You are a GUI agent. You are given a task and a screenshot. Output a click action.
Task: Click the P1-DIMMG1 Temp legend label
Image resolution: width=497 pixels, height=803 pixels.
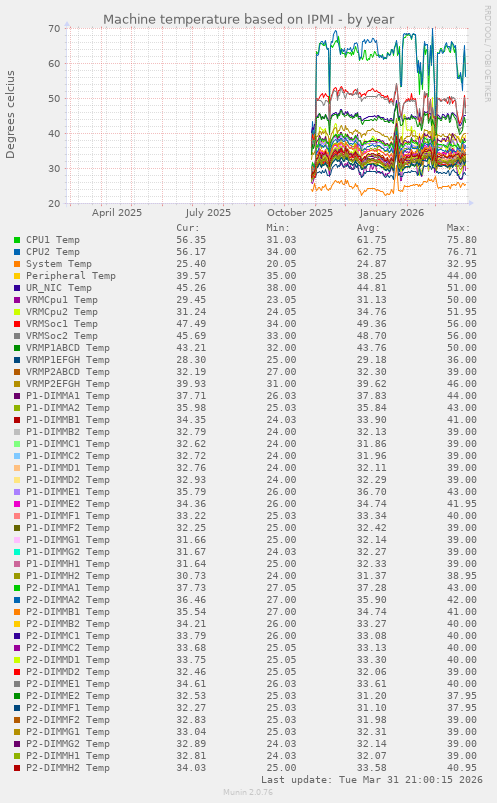(68, 540)
